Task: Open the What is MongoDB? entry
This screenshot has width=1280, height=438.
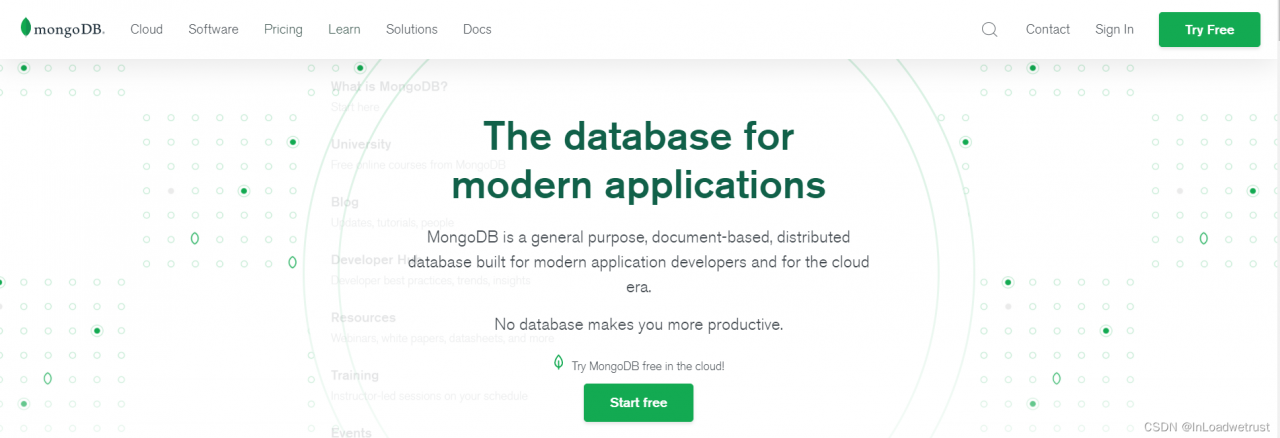Action: 389,86
